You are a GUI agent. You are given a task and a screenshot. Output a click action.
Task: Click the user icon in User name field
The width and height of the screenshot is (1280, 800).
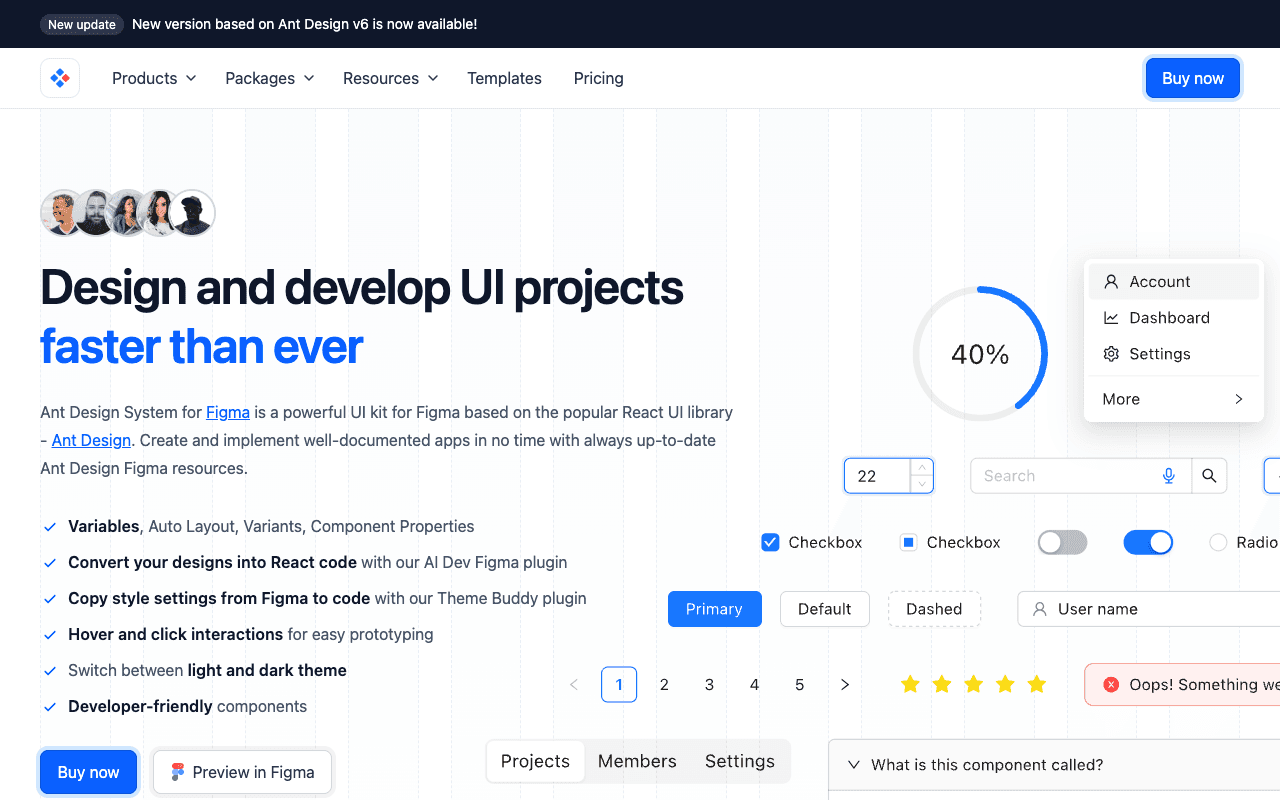[1040, 609]
